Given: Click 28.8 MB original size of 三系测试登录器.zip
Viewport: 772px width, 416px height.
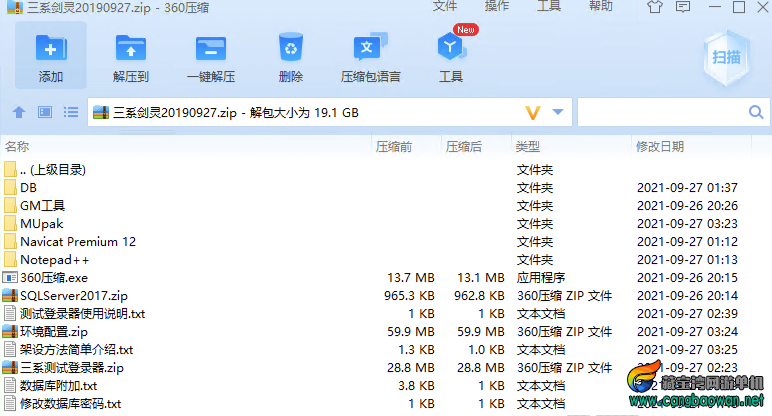Looking at the screenshot, I should coord(411,368).
